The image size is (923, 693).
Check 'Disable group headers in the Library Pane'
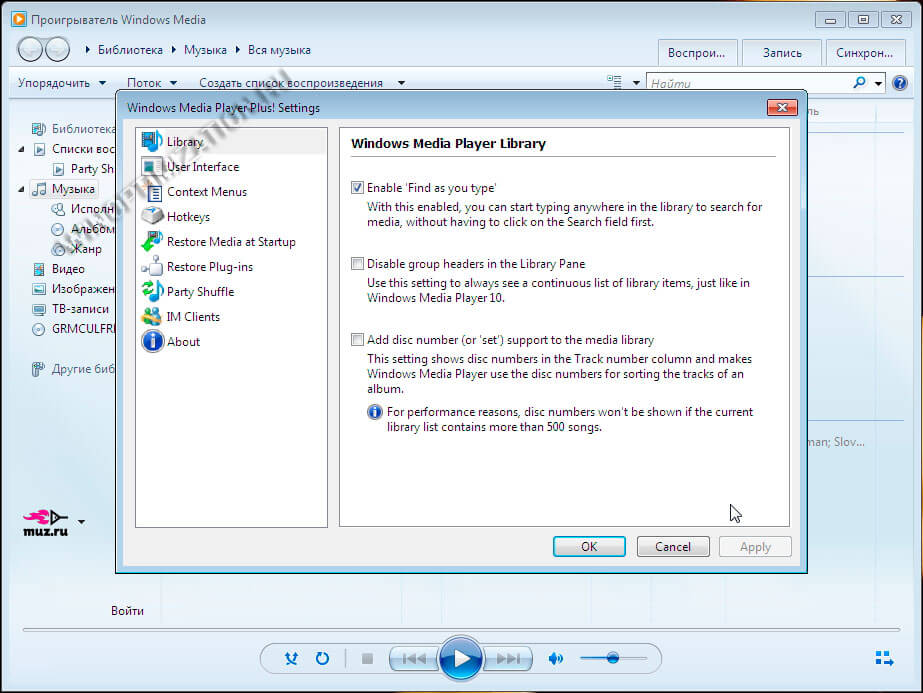pos(357,263)
